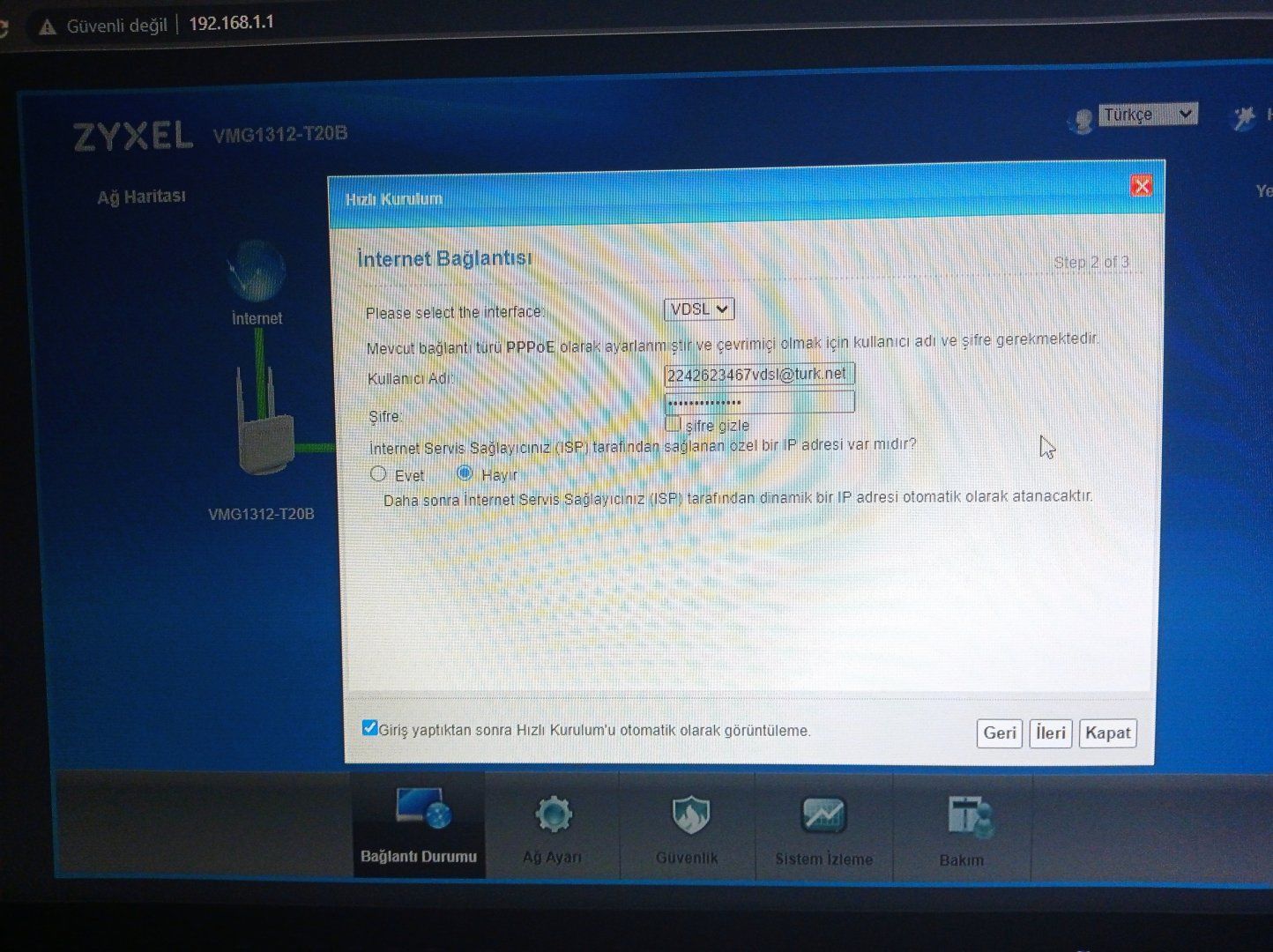Screen dimensions: 1273x952
Task: Click the VMG1312-T20B header model text
Action: coord(280,134)
